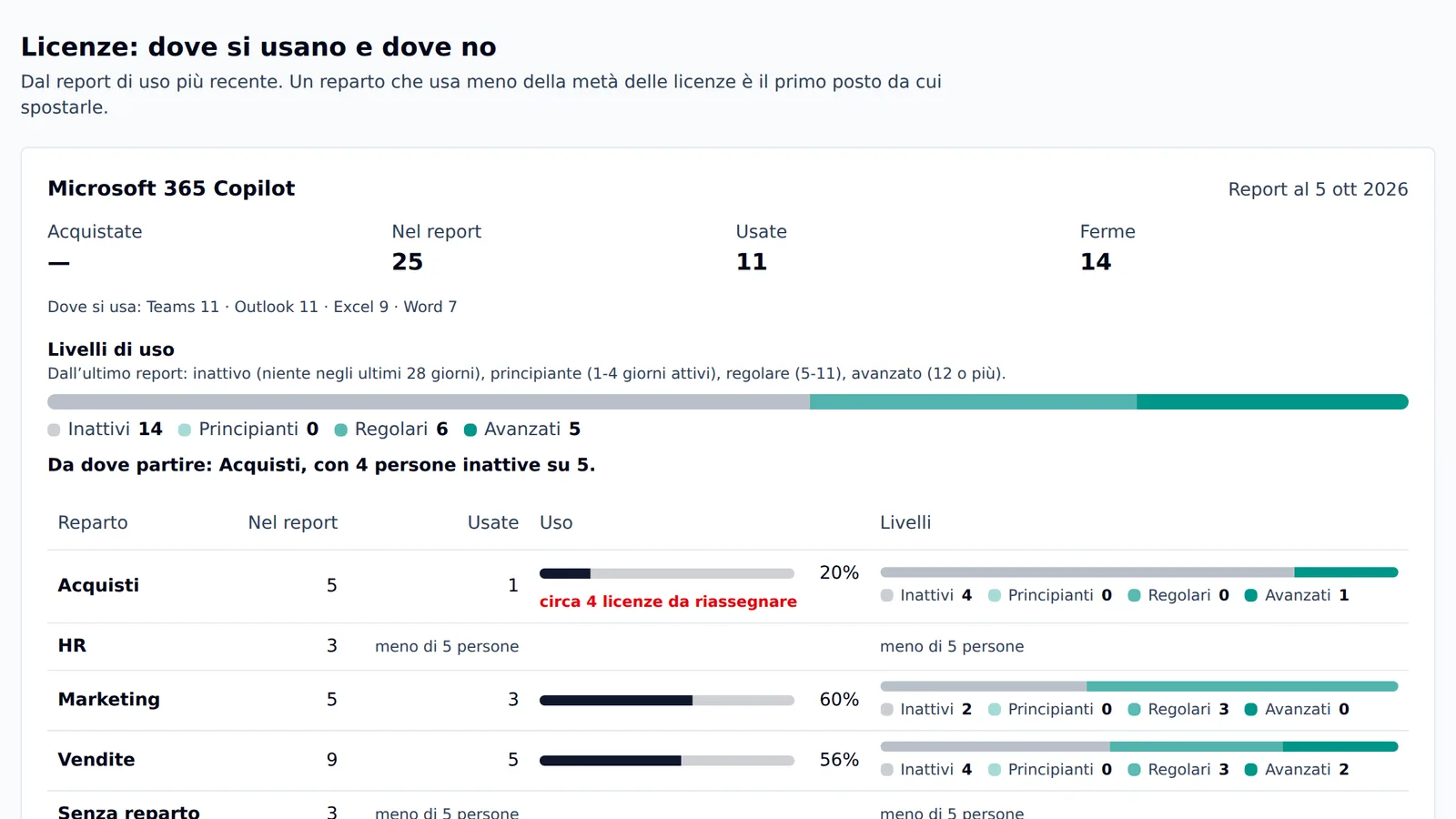Click the "Livelli" column header
The image size is (1456, 819).
905,522
